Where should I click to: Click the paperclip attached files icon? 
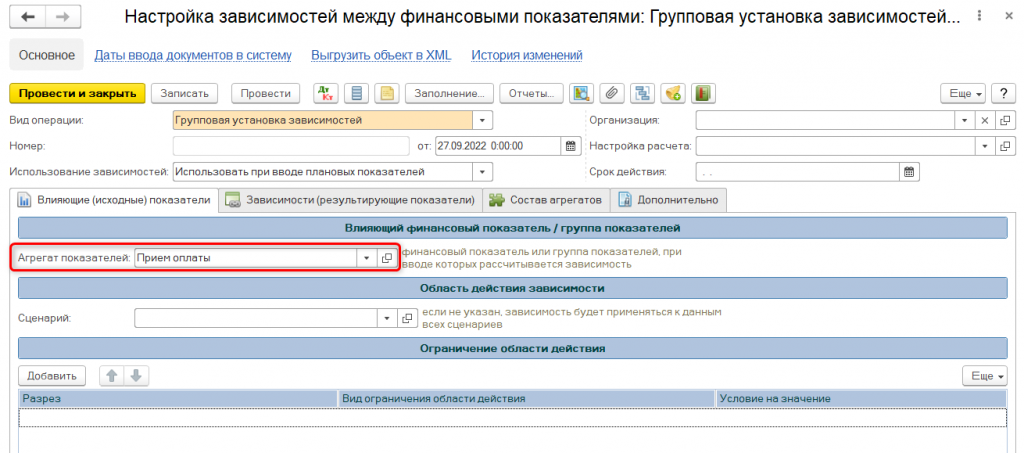click(x=610, y=93)
